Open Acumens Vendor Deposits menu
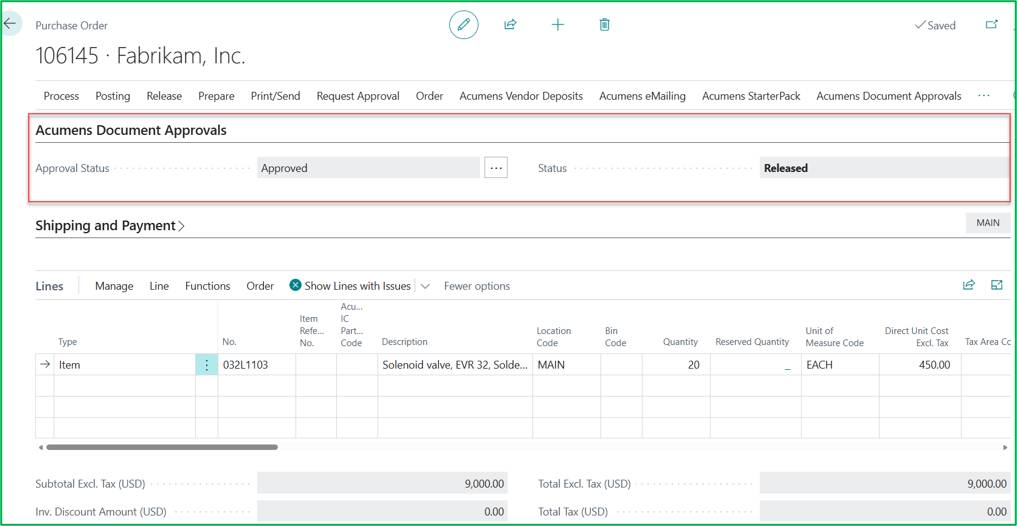The image size is (1017, 526). 521,96
